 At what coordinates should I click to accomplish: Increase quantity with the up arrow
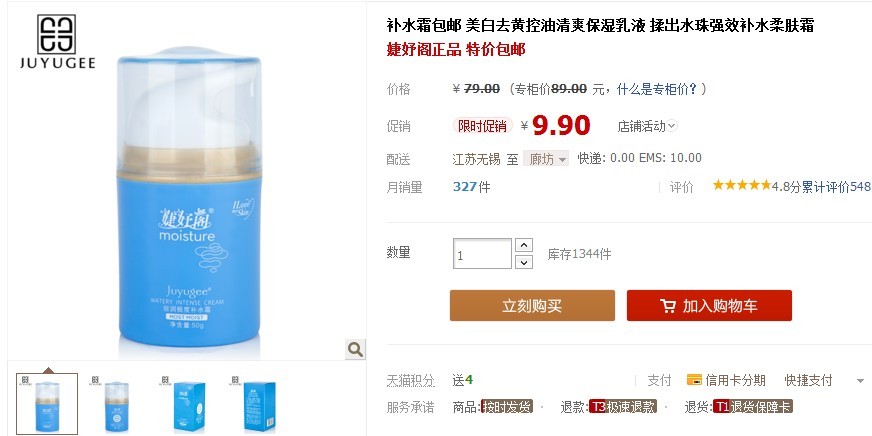(524, 245)
